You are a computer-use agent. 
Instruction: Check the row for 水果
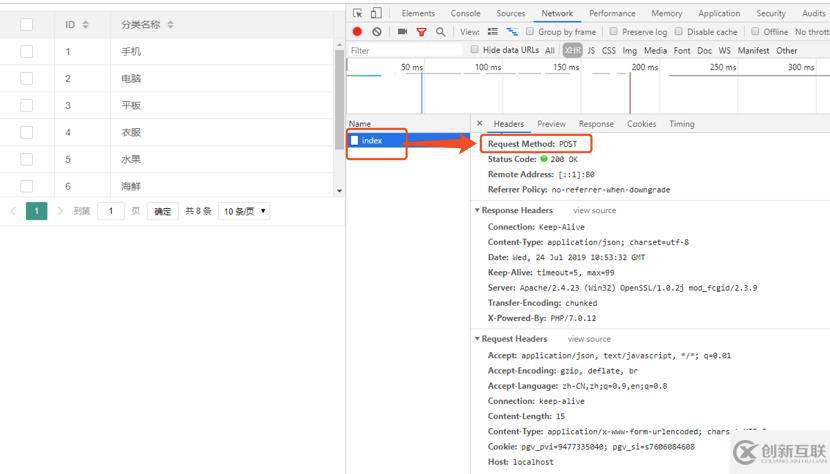coord(26,159)
